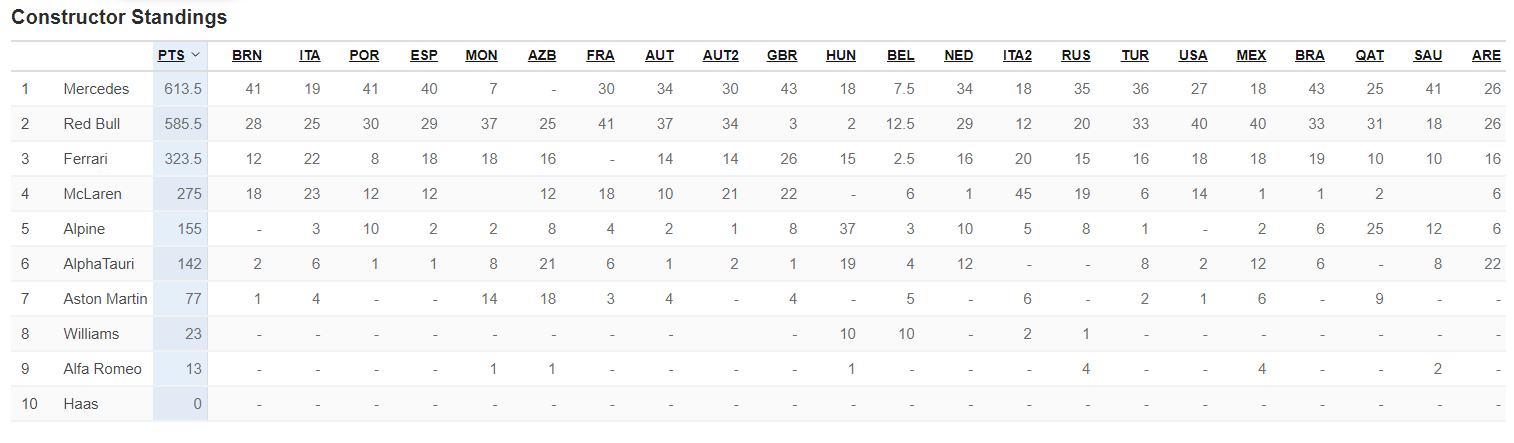Click the Haas team name

pyautogui.click(x=81, y=404)
